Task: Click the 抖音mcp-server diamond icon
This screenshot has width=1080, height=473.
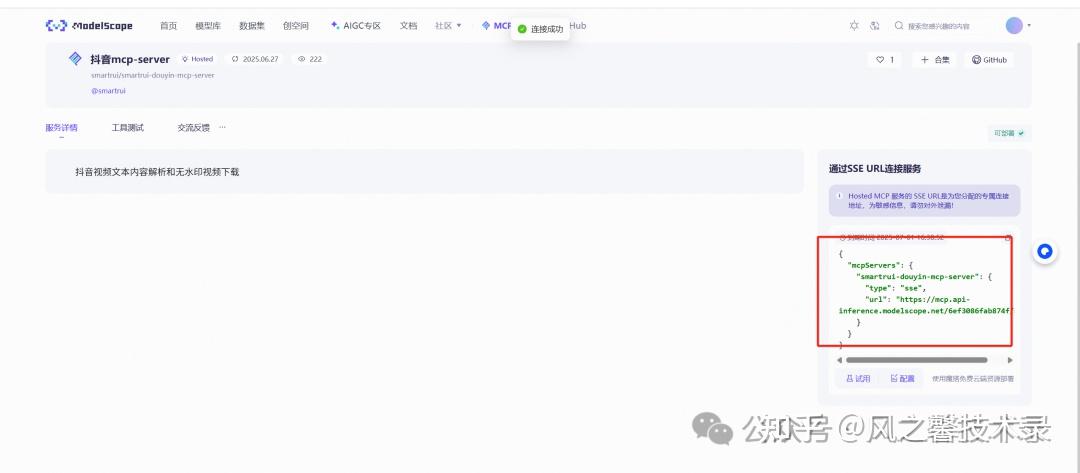Action: (x=75, y=59)
